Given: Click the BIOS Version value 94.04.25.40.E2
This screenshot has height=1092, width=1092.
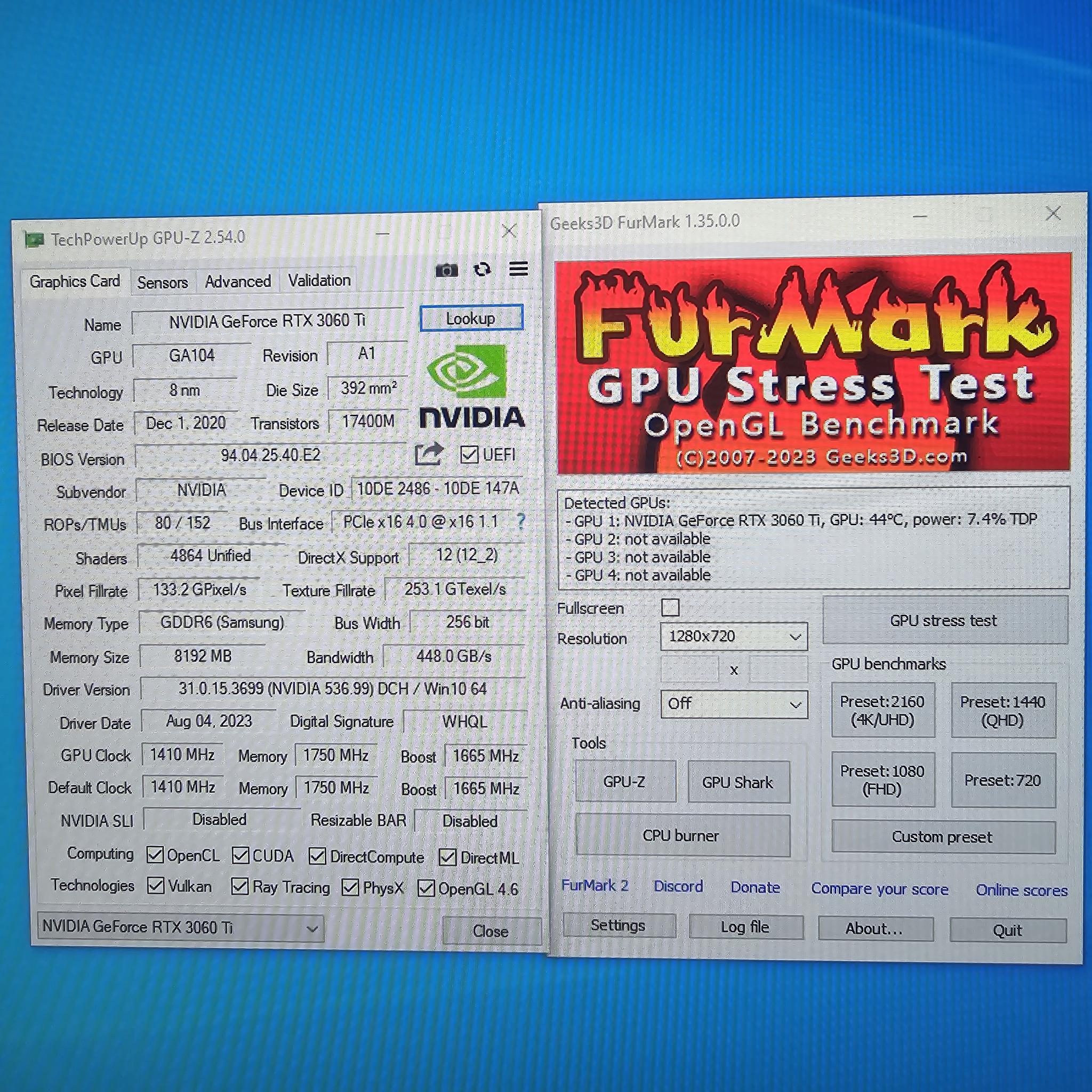Looking at the screenshot, I should (271, 455).
